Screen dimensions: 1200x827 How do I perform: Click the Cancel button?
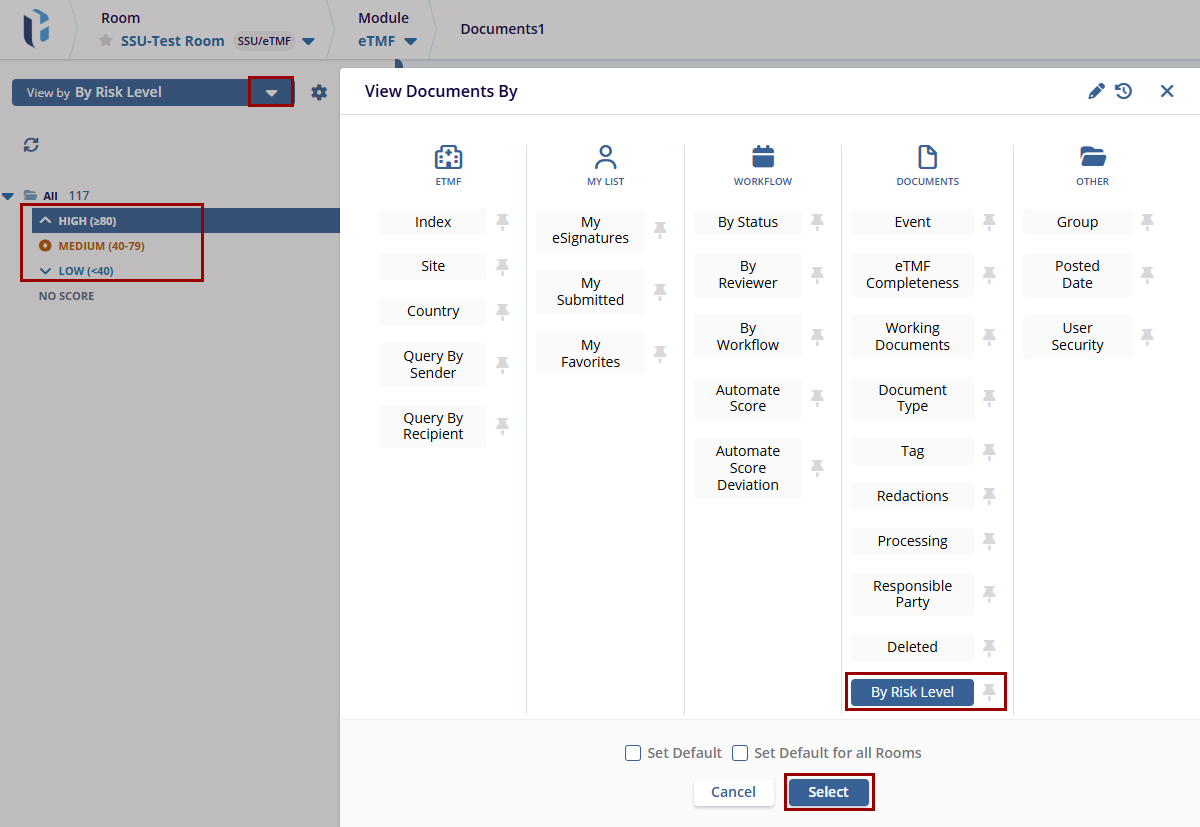[x=733, y=792]
